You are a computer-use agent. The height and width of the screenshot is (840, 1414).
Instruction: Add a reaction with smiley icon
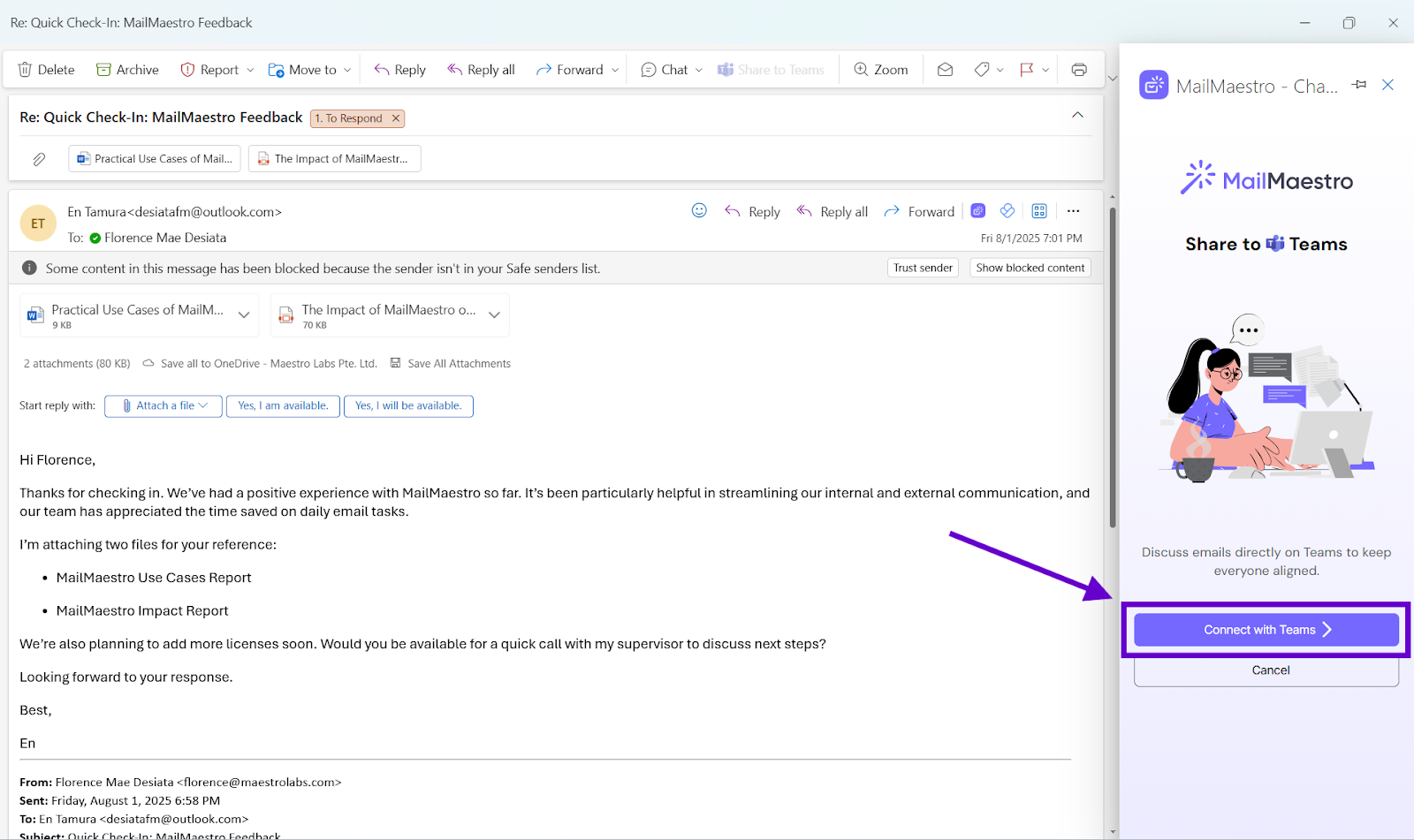(699, 210)
